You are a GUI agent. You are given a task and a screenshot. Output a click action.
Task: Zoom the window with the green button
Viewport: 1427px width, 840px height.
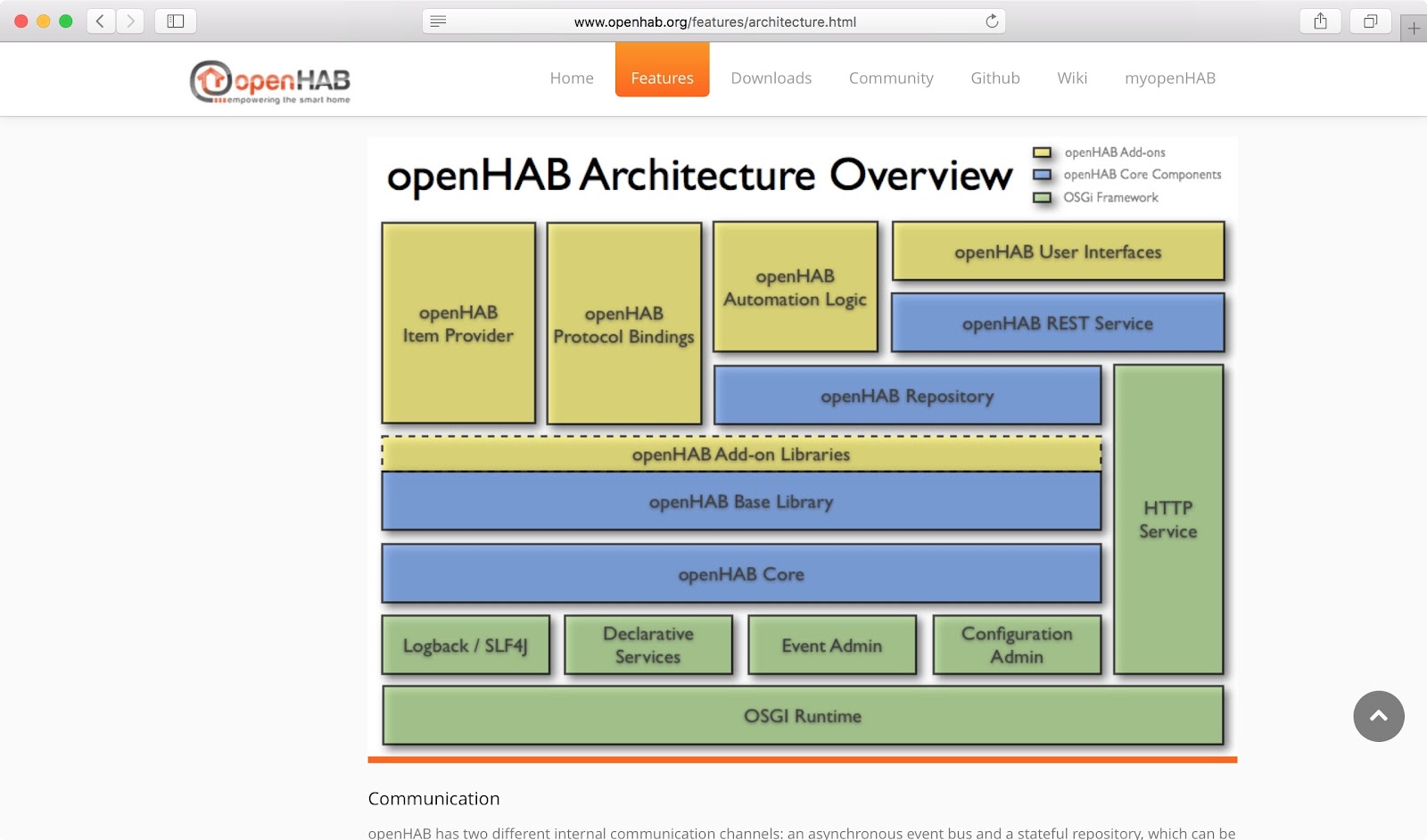coord(66,21)
